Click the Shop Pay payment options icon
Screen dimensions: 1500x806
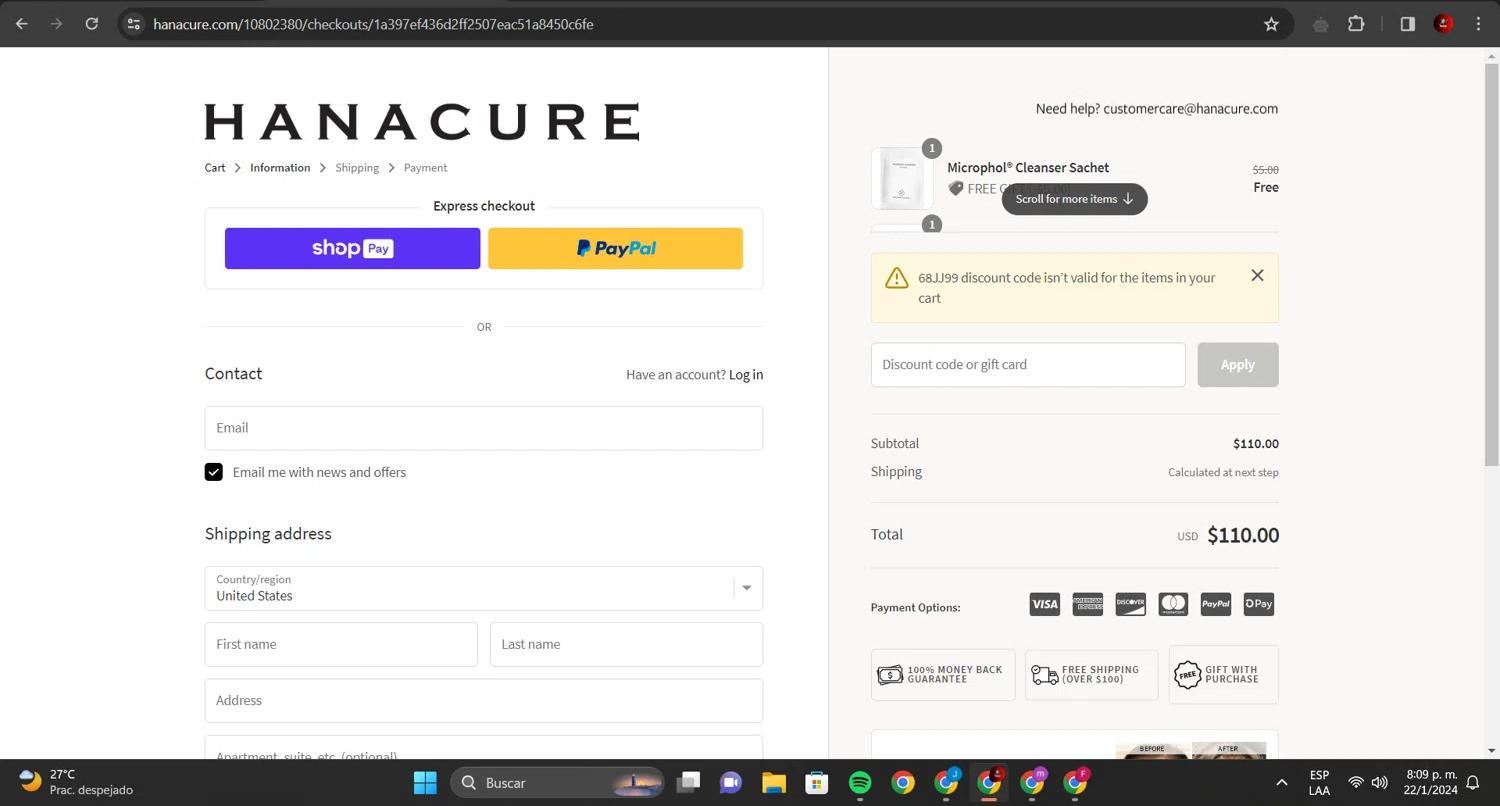point(1258,604)
